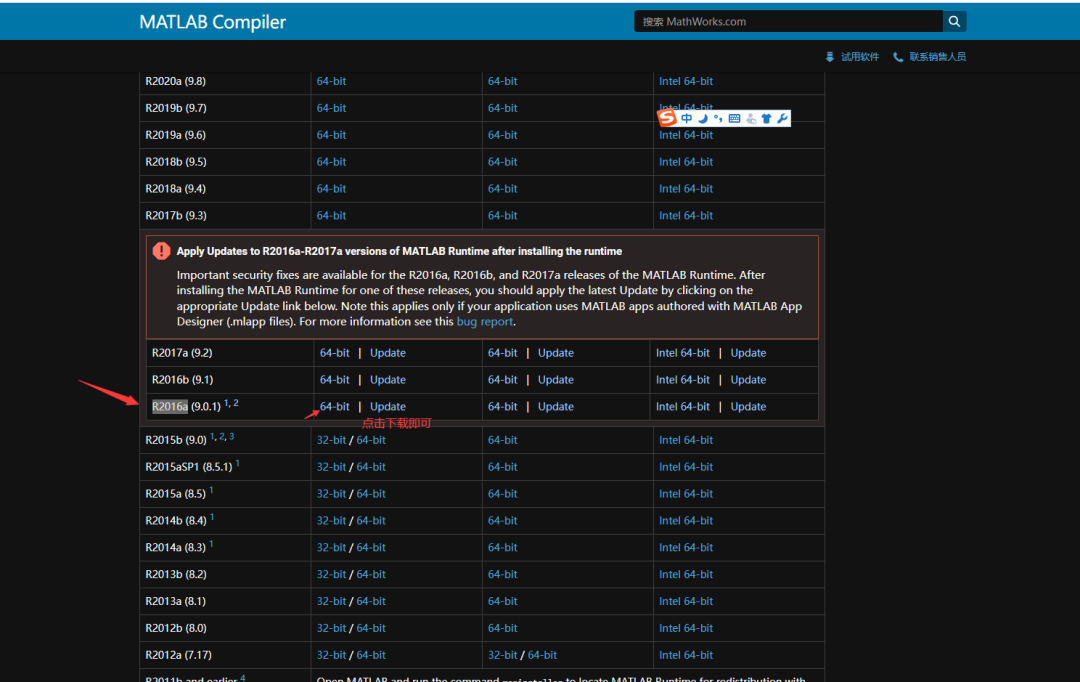Download Intel 64-bit for R2015aSP1 (8.5.1)
Viewport: 1080px width, 682px height.
tap(685, 467)
